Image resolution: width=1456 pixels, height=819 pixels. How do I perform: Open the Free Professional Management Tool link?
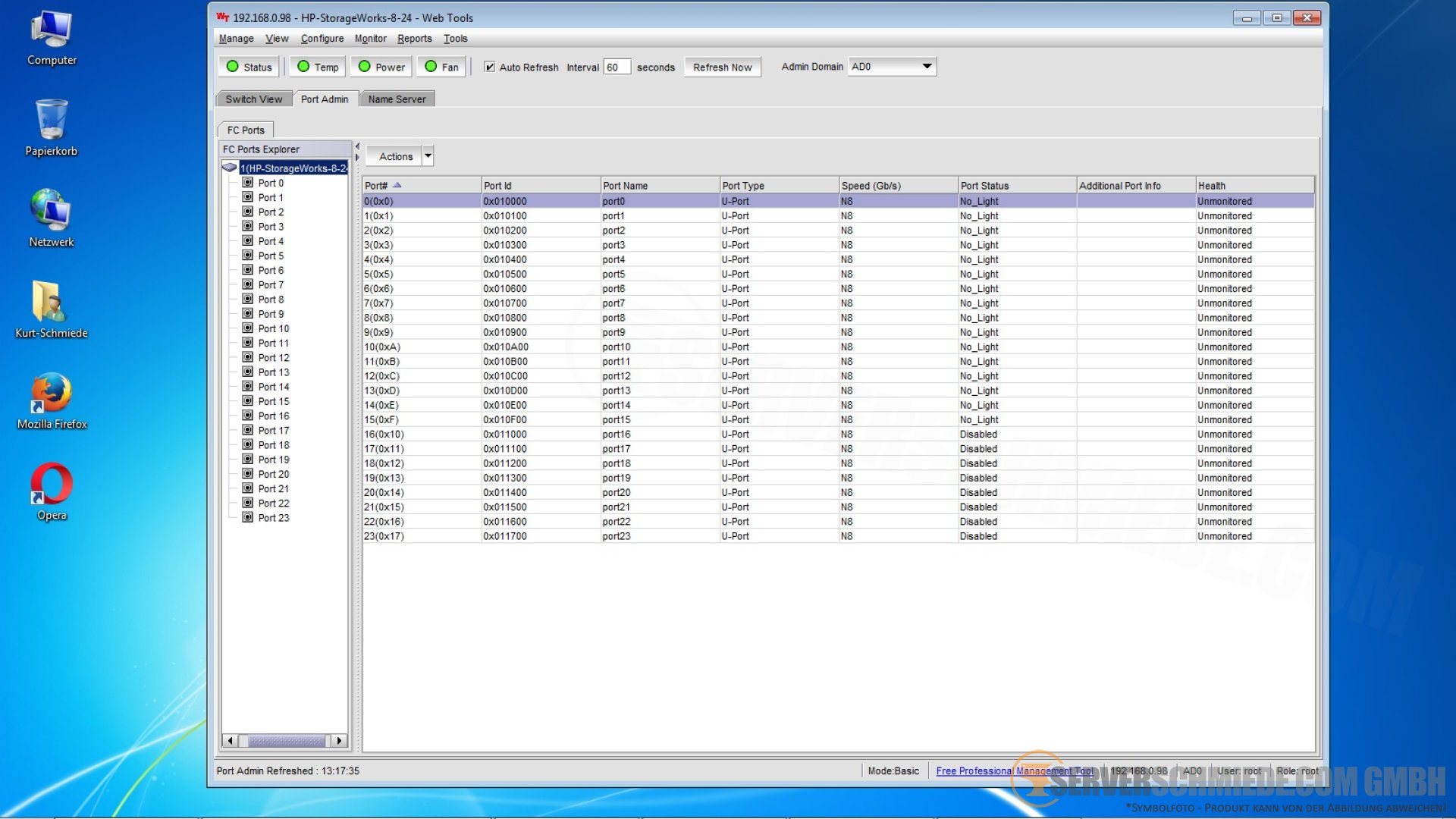coord(1014,771)
